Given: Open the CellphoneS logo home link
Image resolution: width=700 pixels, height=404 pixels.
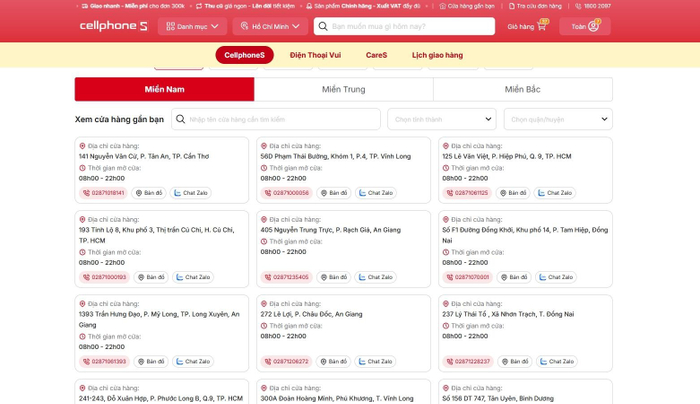Looking at the screenshot, I should [113, 26].
